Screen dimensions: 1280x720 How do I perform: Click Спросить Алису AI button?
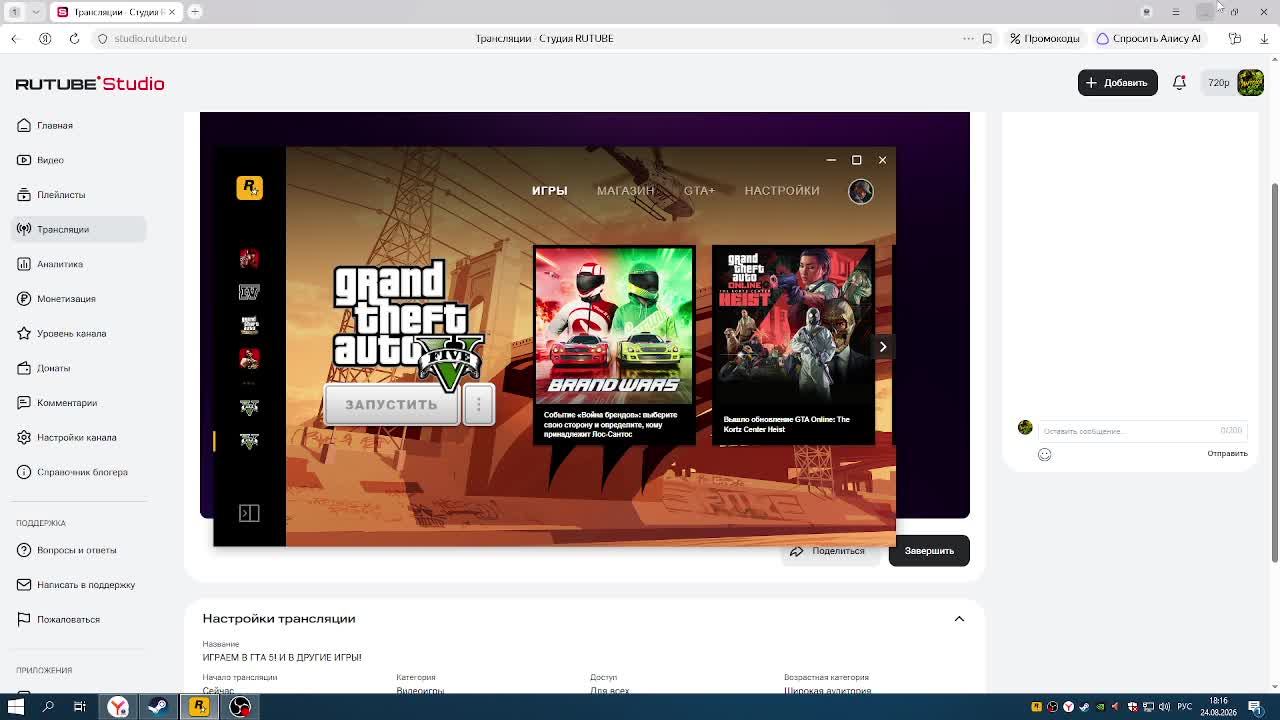coord(1149,39)
